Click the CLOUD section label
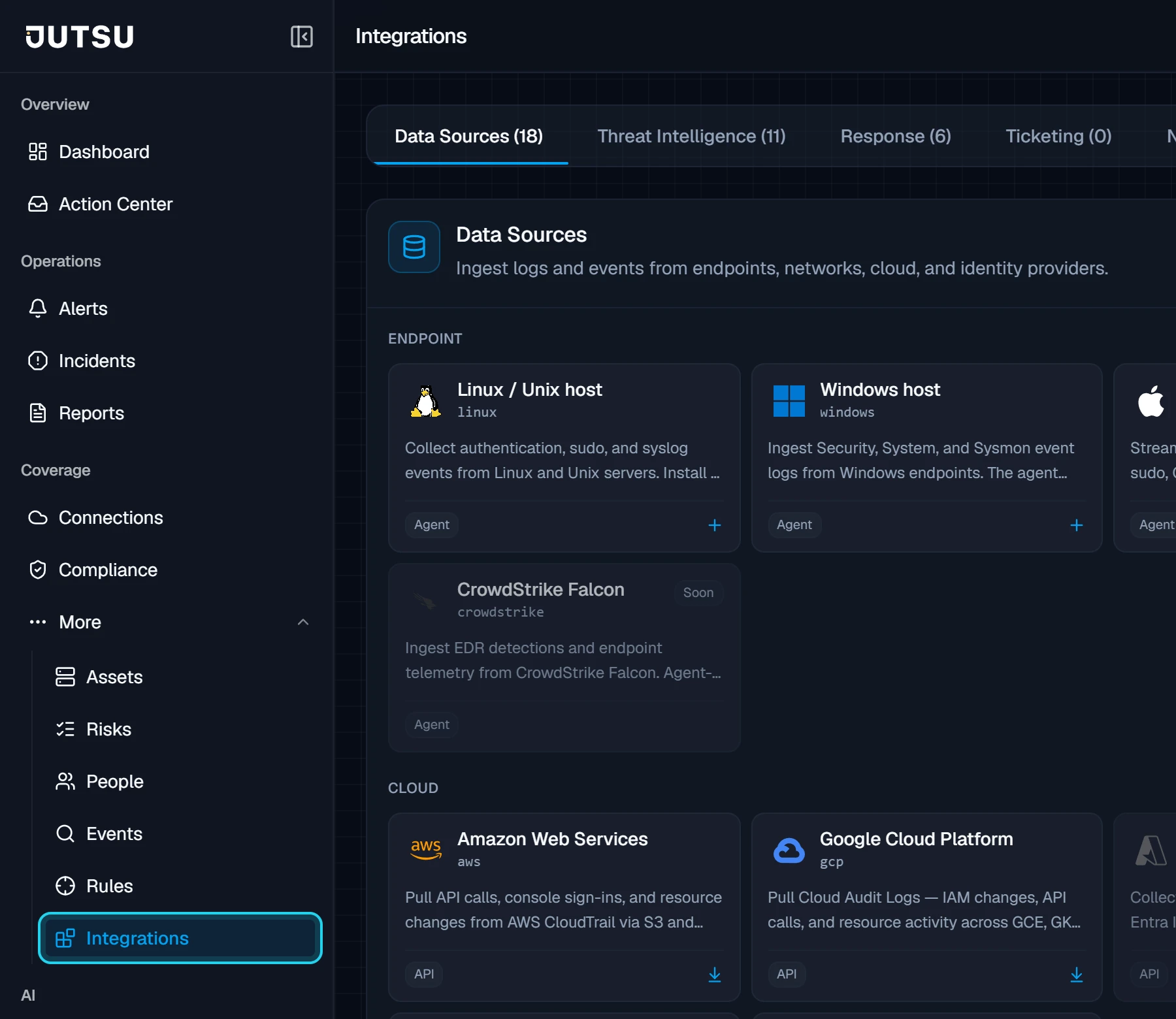1176x1019 pixels. pyautogui.click(x=414, y=788)
